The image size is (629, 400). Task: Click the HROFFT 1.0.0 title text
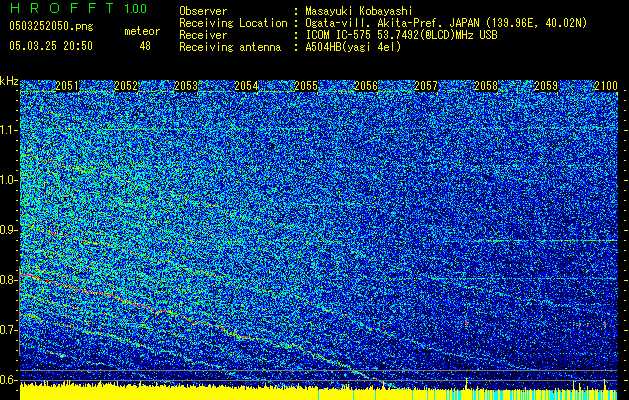point(78,8)
